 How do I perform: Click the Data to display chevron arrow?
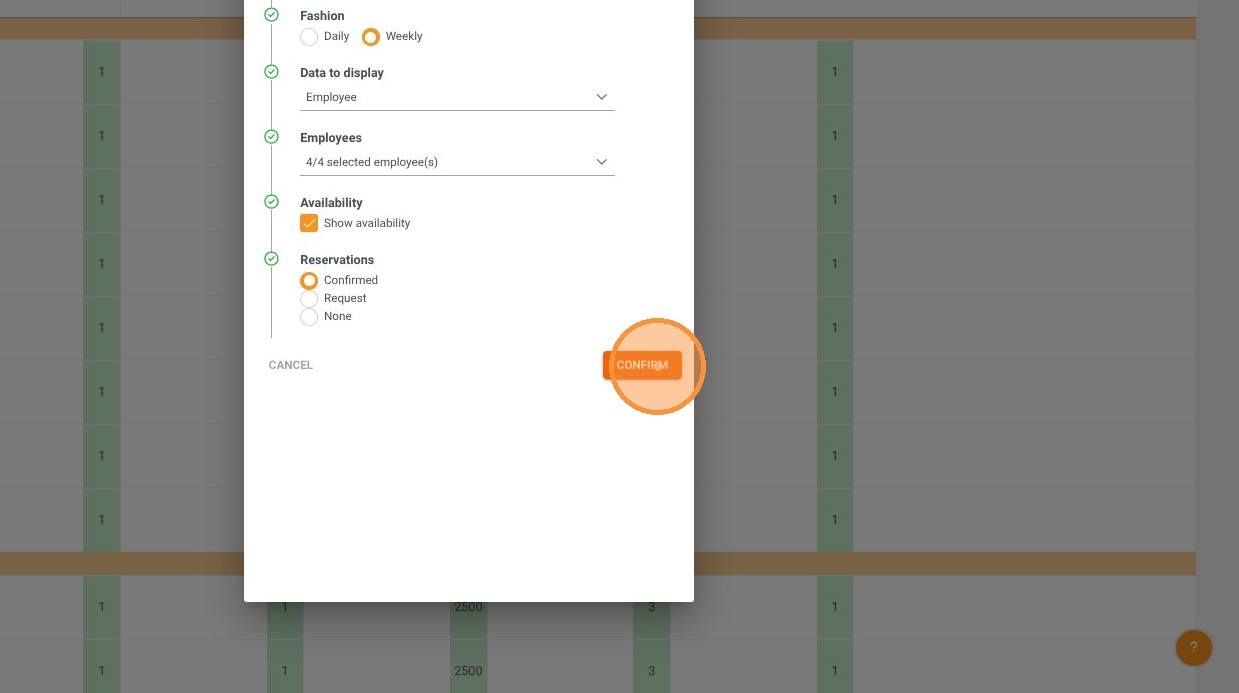[x=602, y=97]
